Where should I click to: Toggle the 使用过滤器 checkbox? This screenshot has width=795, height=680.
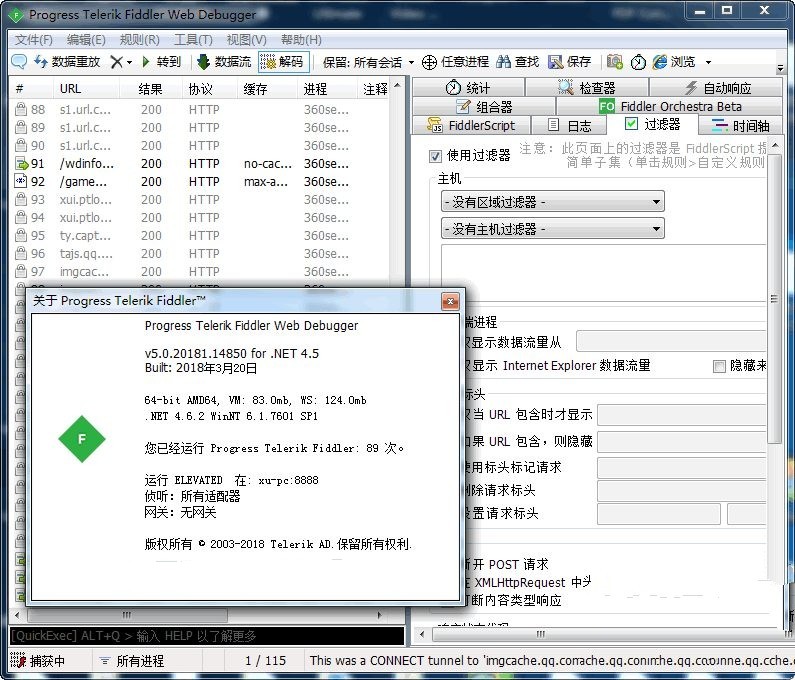[435, 156]
